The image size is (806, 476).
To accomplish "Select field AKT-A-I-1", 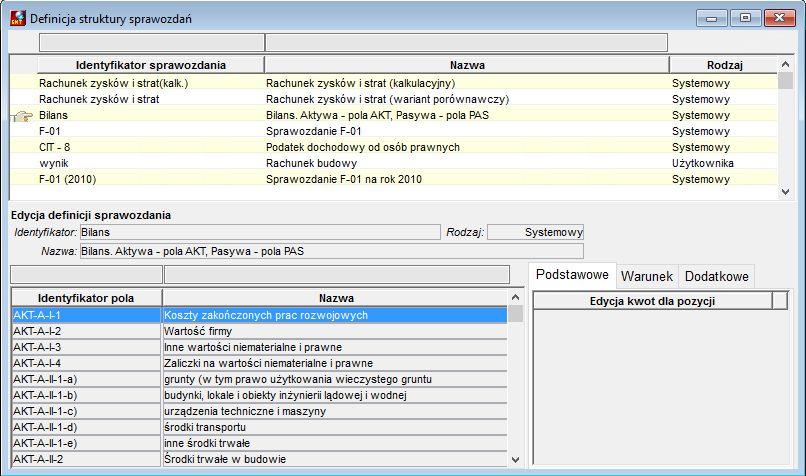I will pyautogui.click(x=86, y=315).
